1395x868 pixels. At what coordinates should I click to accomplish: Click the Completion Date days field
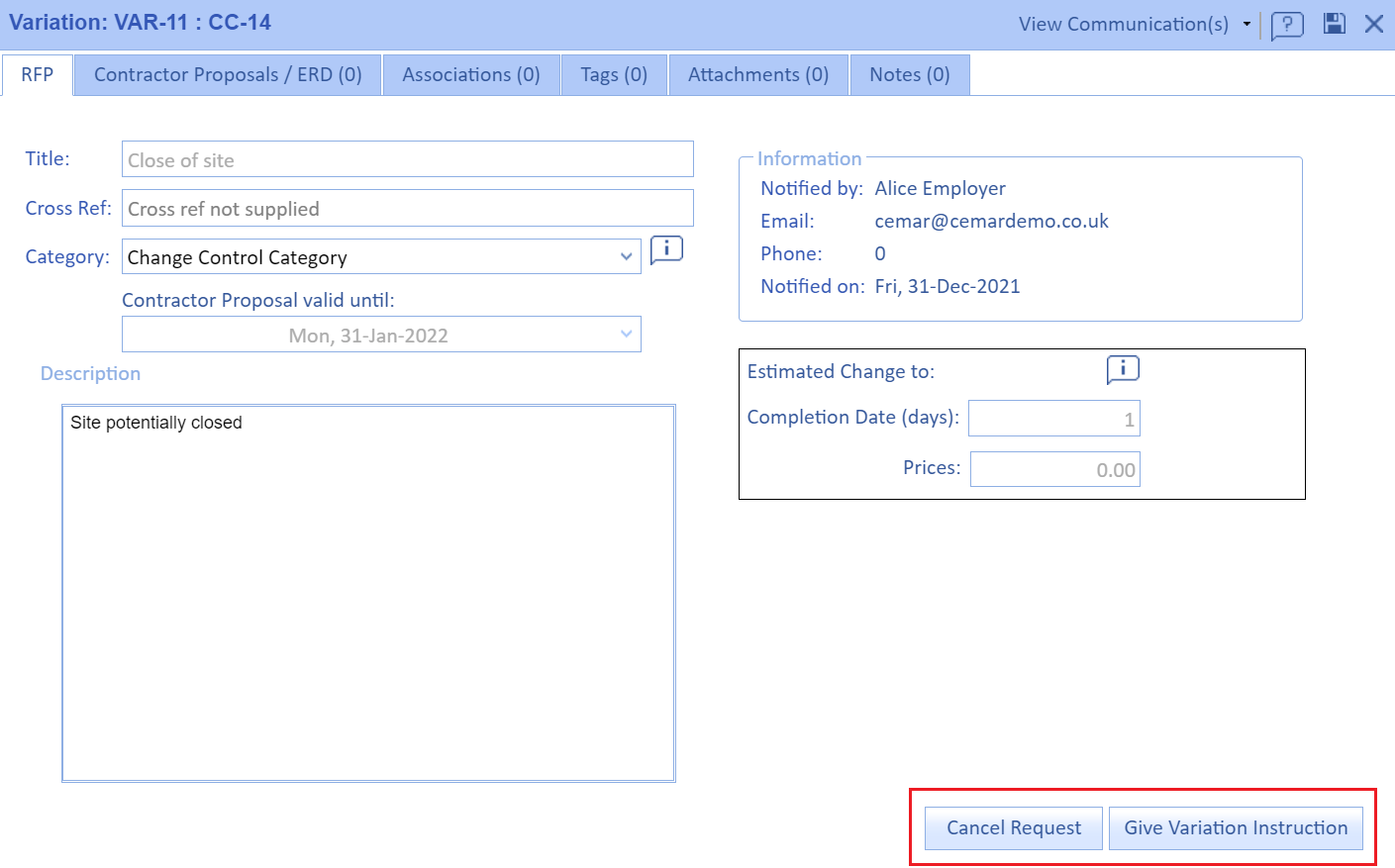(x=1053, y=419)
